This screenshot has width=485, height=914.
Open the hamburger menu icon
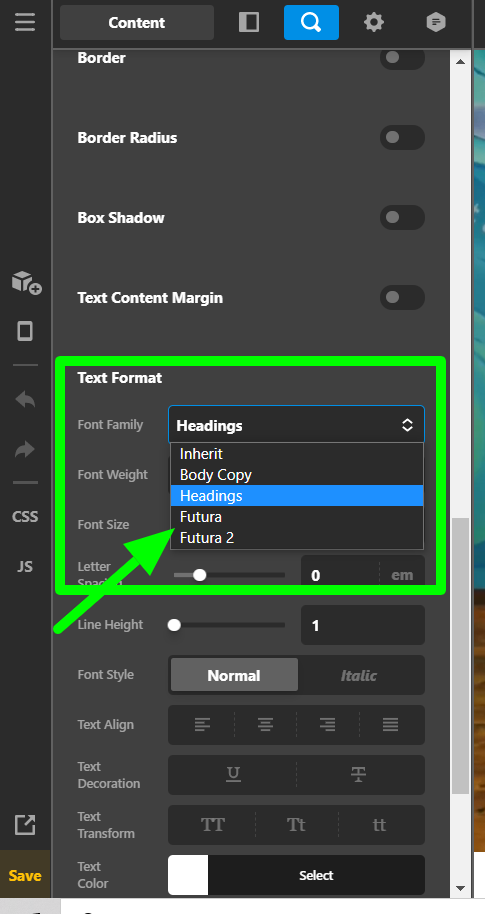point(25,23)
